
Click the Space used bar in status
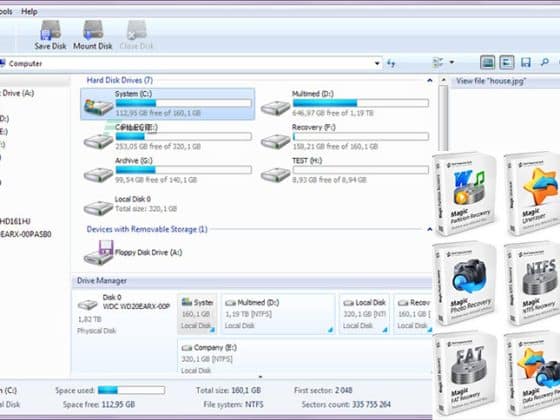(x=131, y=390)
